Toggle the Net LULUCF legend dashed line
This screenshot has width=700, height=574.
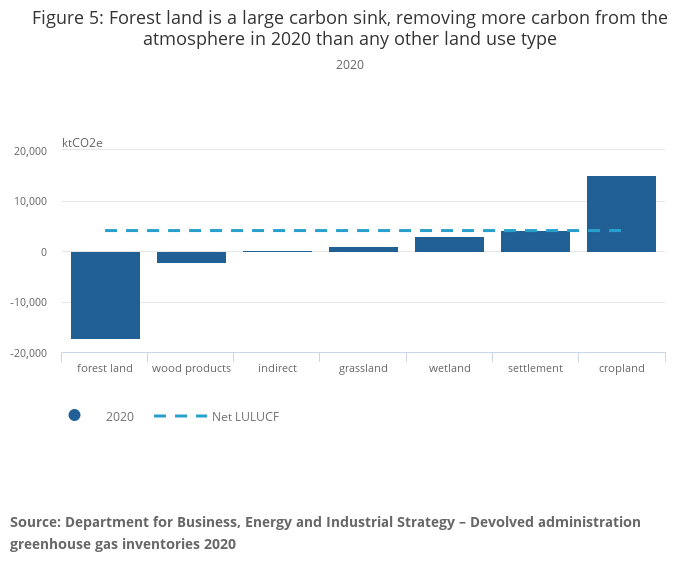180,416
